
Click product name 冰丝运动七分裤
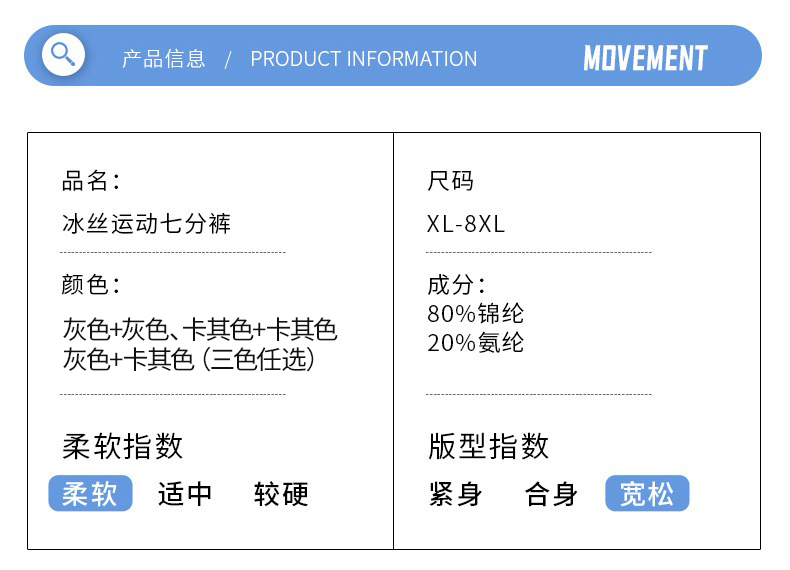tap(146, 224)
